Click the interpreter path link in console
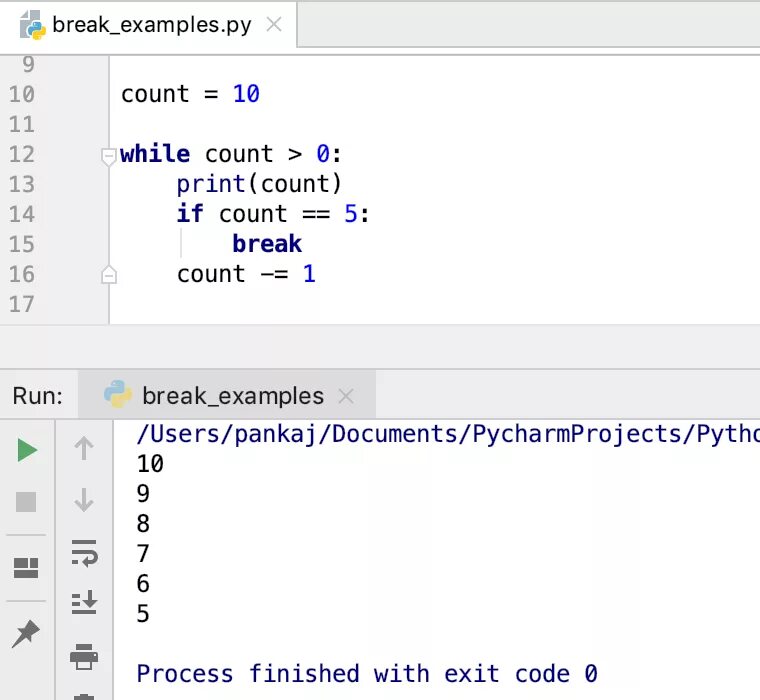760x700 pixels. [x=448, y=433]
